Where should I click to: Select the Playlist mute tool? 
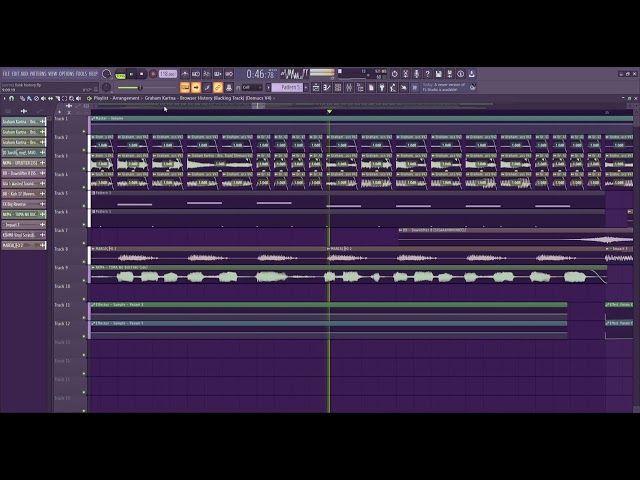[43, 98]
